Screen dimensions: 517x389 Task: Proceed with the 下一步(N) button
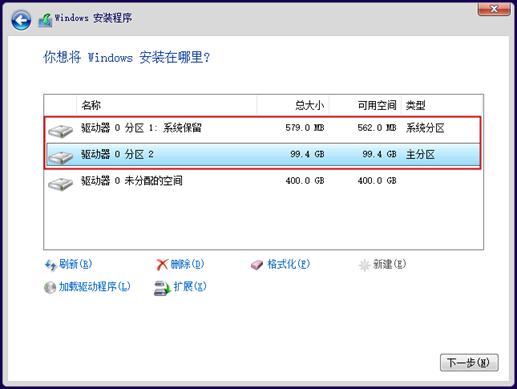pos(469,362)
